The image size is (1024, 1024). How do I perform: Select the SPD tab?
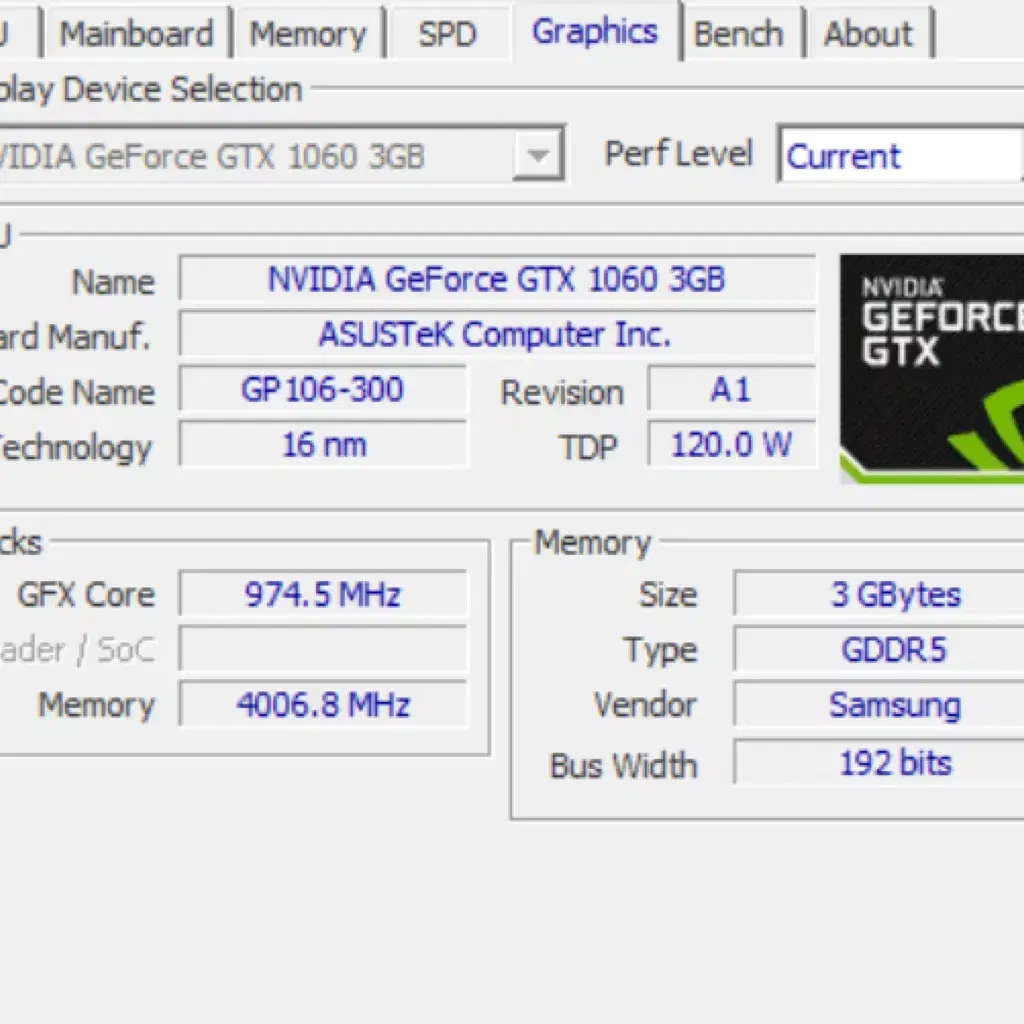click(x=447, y=33)
